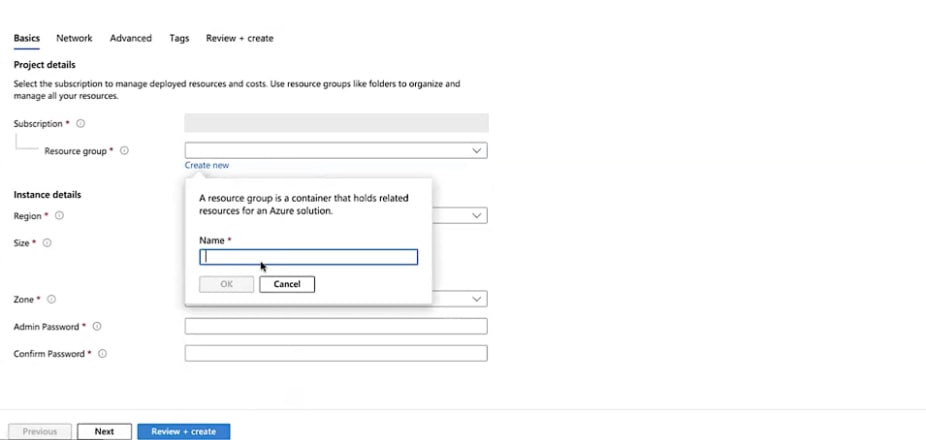Click the Create new link
This screenshot has width=926, height=440.
(207, 165)
